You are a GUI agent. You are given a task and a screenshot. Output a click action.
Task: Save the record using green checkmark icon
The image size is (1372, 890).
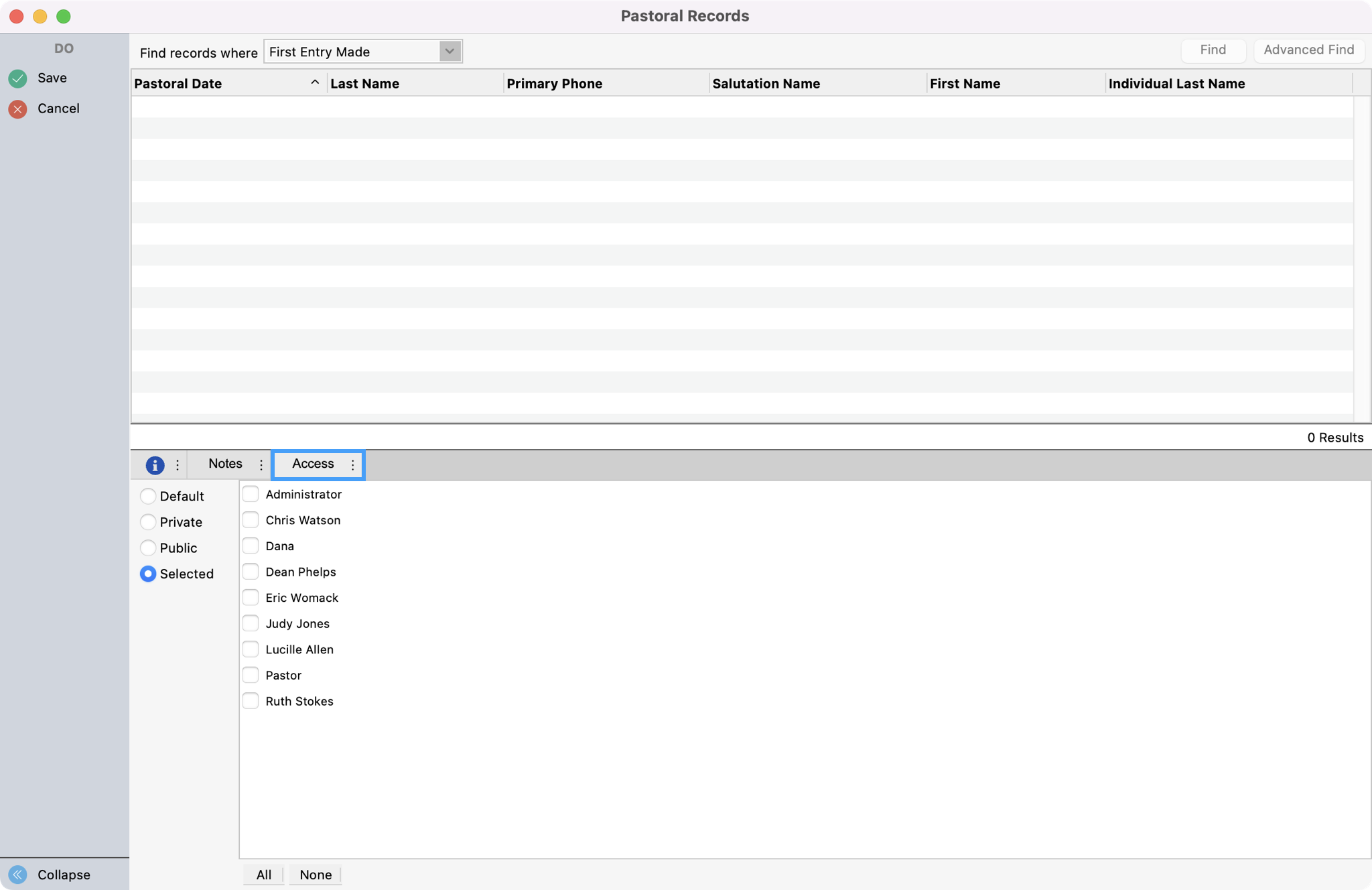(x=17, y=78)
